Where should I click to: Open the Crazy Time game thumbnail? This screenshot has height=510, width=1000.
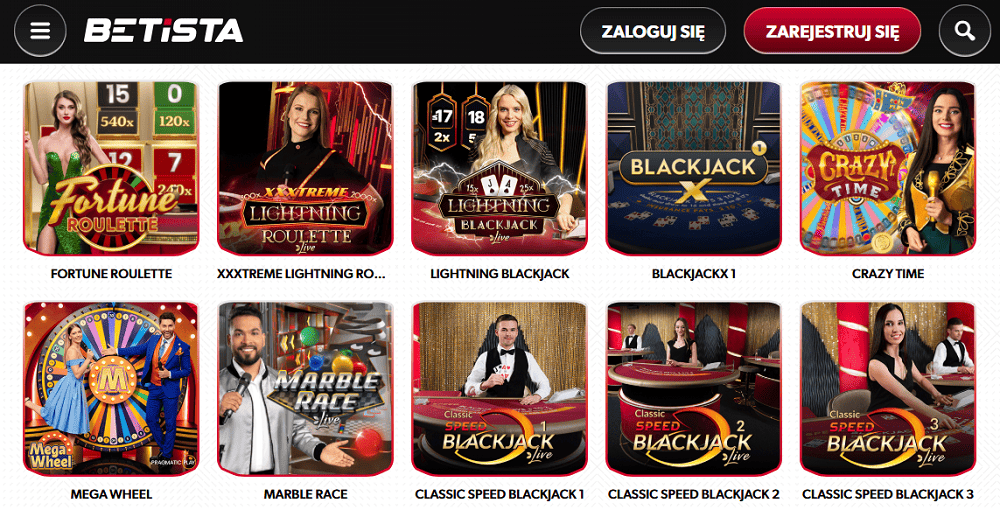tap(888, 168)
